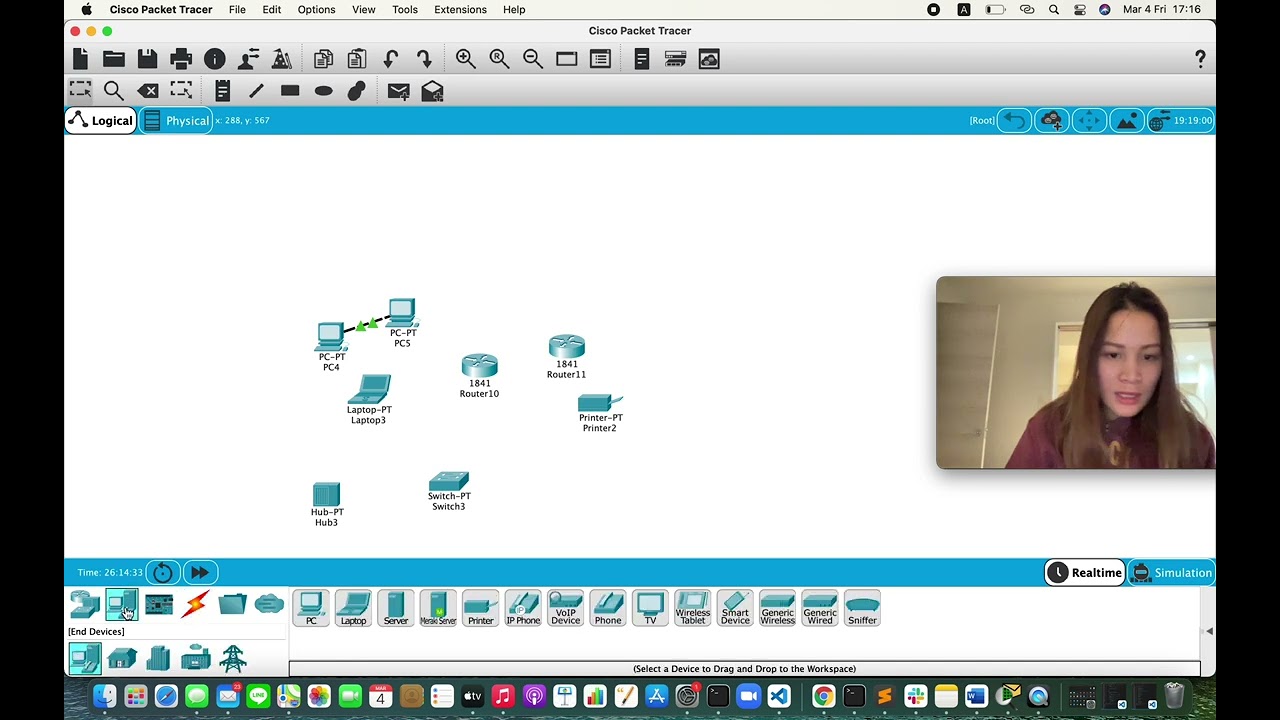Screen dimensions: 1280x720
Task: Select Switch3 in the workspace
Action: point(449,481)
